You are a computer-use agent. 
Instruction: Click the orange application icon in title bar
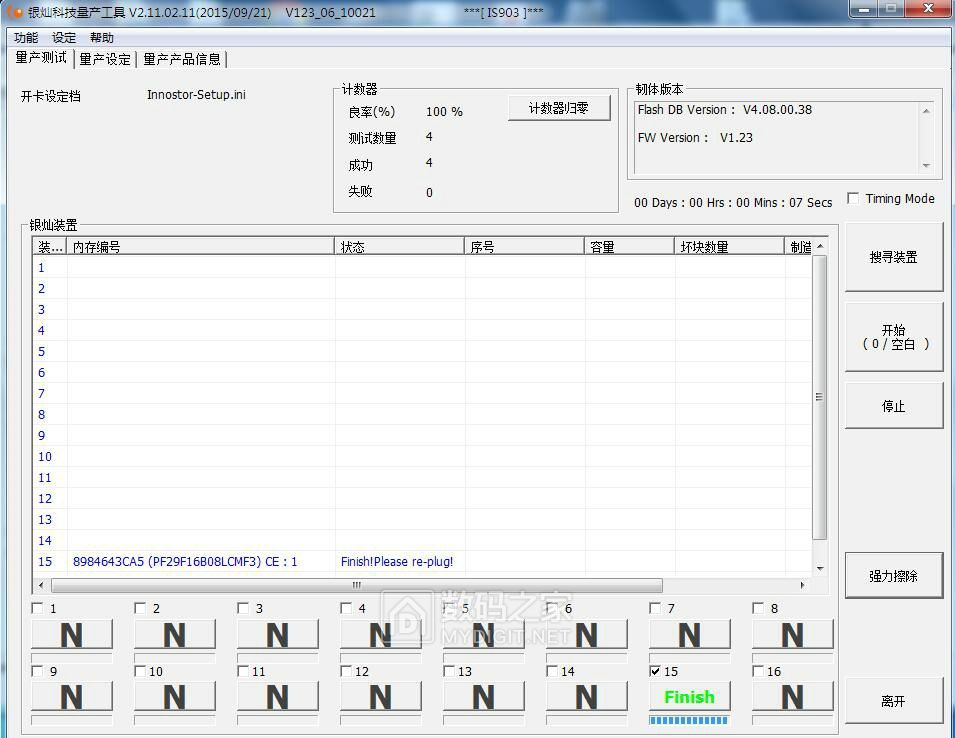(15, 12)
